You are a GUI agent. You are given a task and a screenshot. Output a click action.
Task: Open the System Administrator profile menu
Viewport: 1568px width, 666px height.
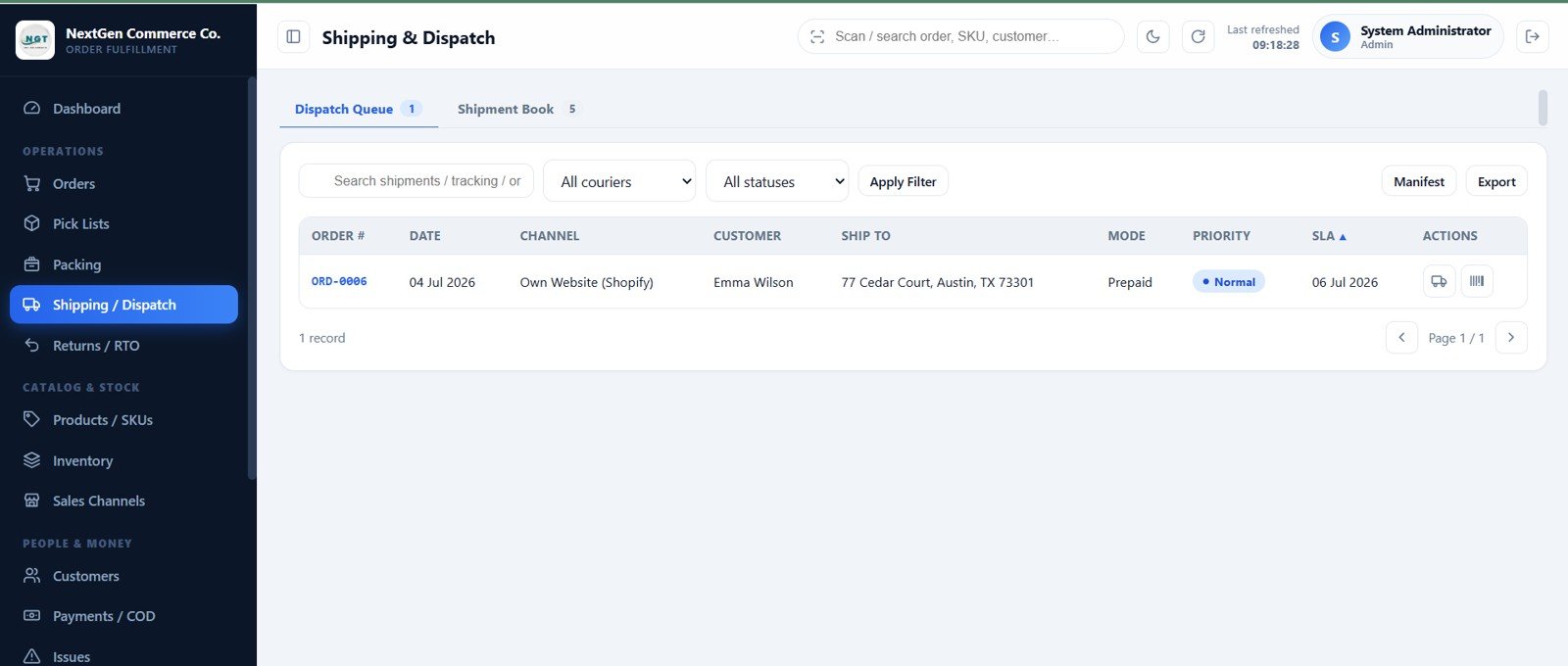tap(1408, 37)
